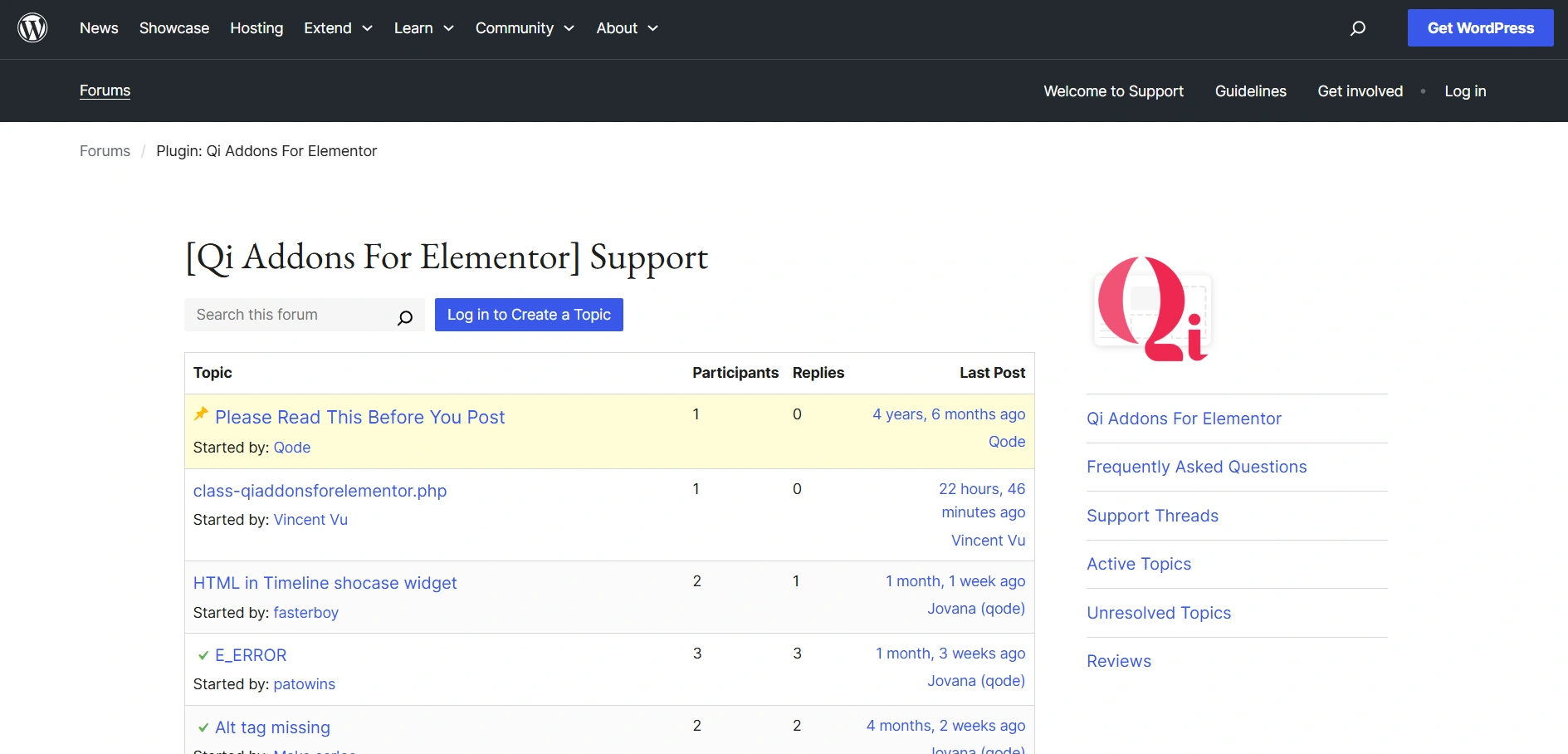Click Plugin: Qi Addons For Elementor breadcrumb text
This screenshot has width=1568, height=754.
(x=266, y=151)
